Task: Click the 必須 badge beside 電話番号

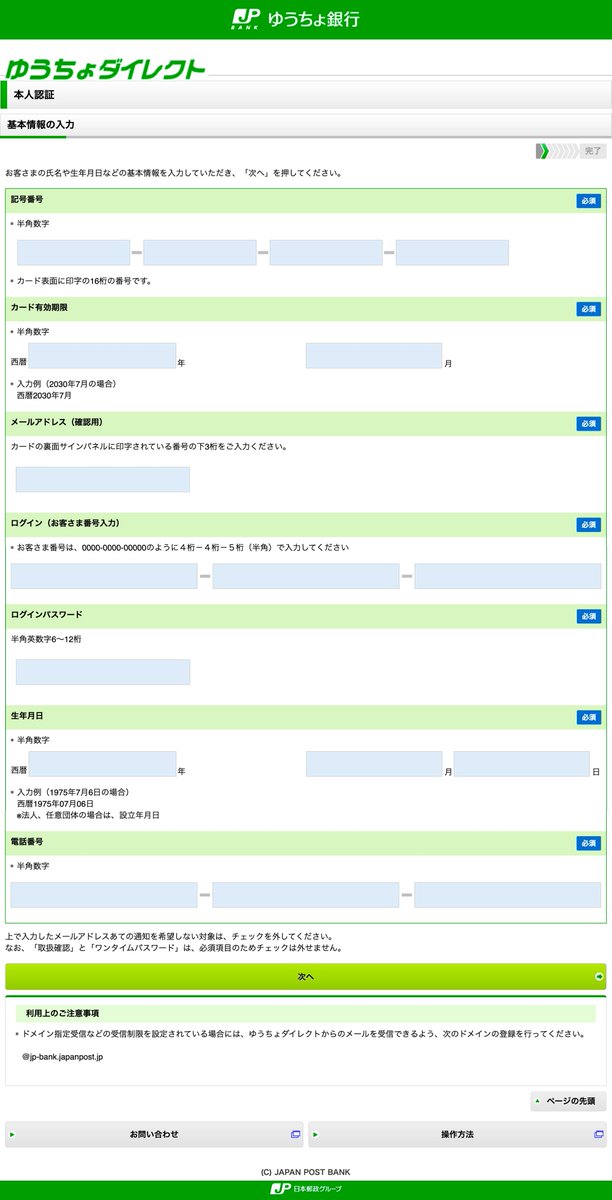Action: tap(589, 843)
